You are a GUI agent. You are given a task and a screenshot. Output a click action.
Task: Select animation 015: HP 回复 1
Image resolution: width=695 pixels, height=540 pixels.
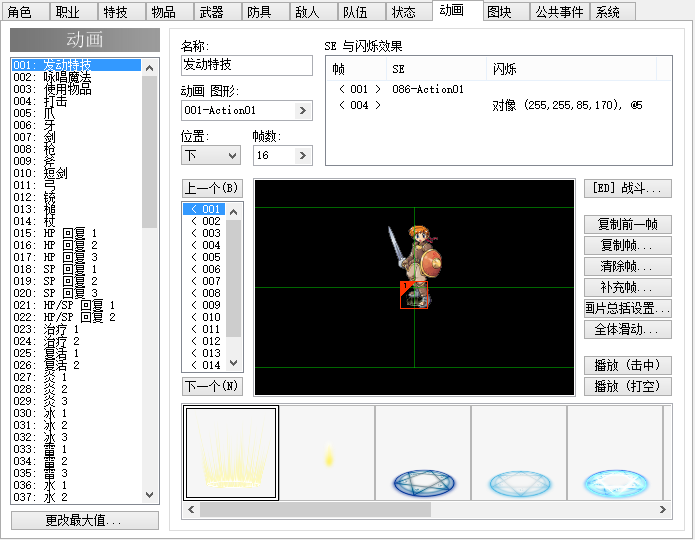point(76,233)
